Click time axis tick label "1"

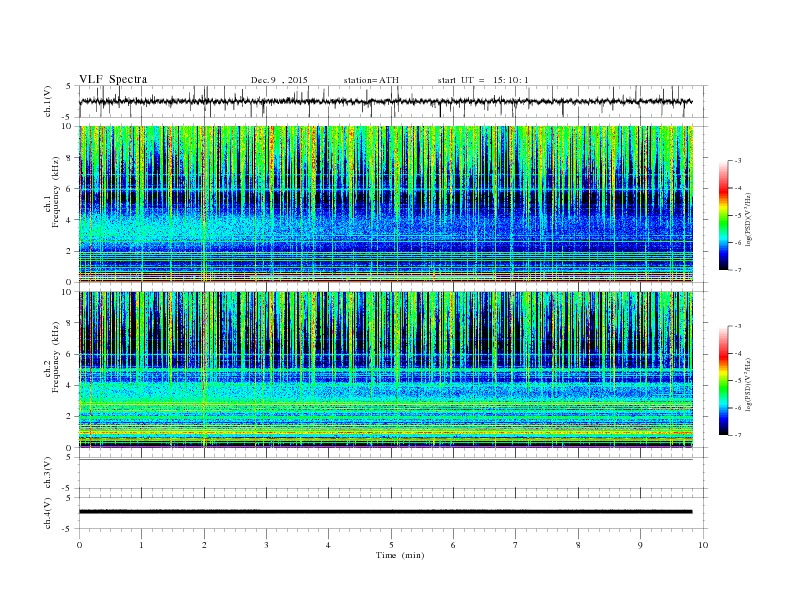click(x=141, y=545)
